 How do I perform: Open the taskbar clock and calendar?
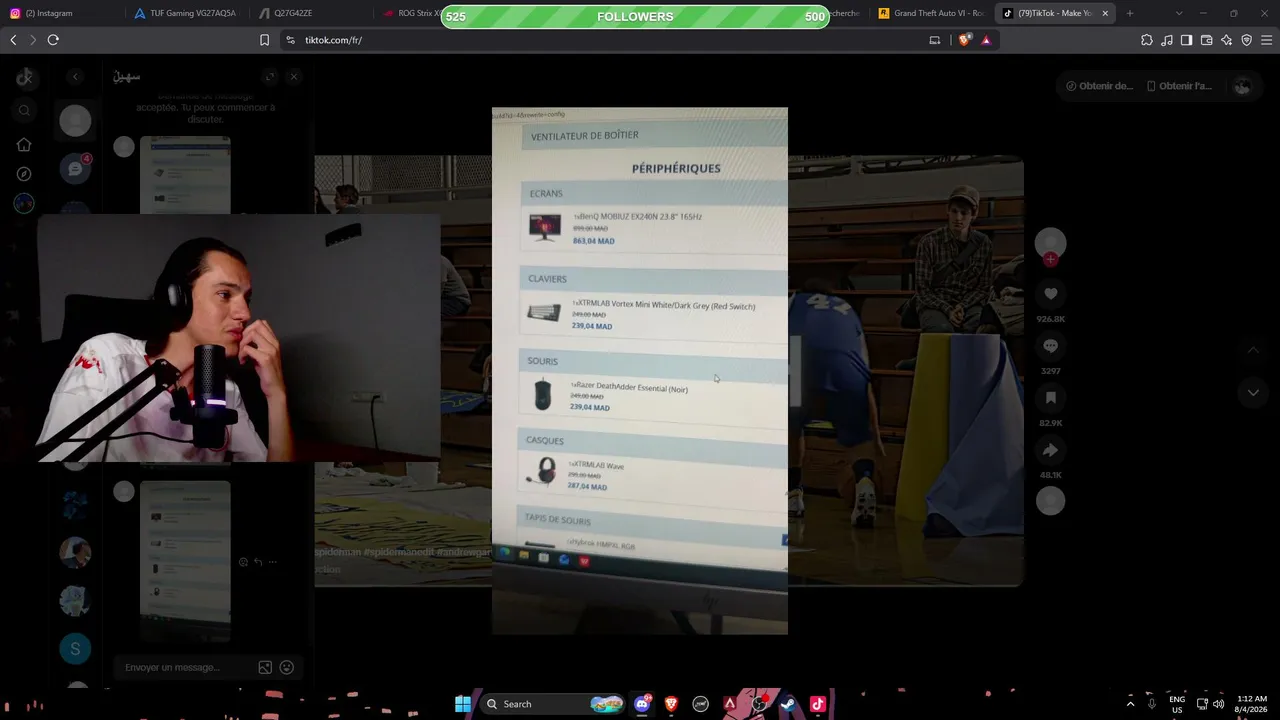(x=1252, y=704)
